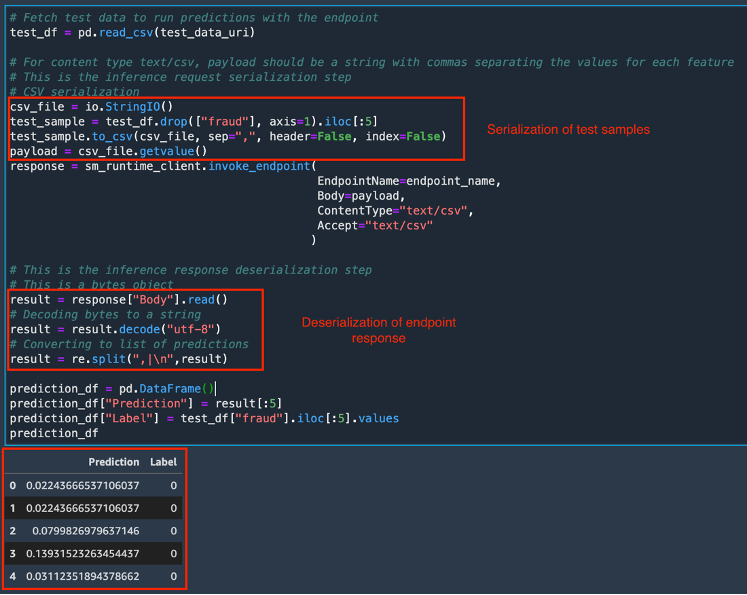Image resolution: width=747 pixels, height=595 pixels.
Task: Click the test_sample drop fraud line
Action: tap(194, 121)
